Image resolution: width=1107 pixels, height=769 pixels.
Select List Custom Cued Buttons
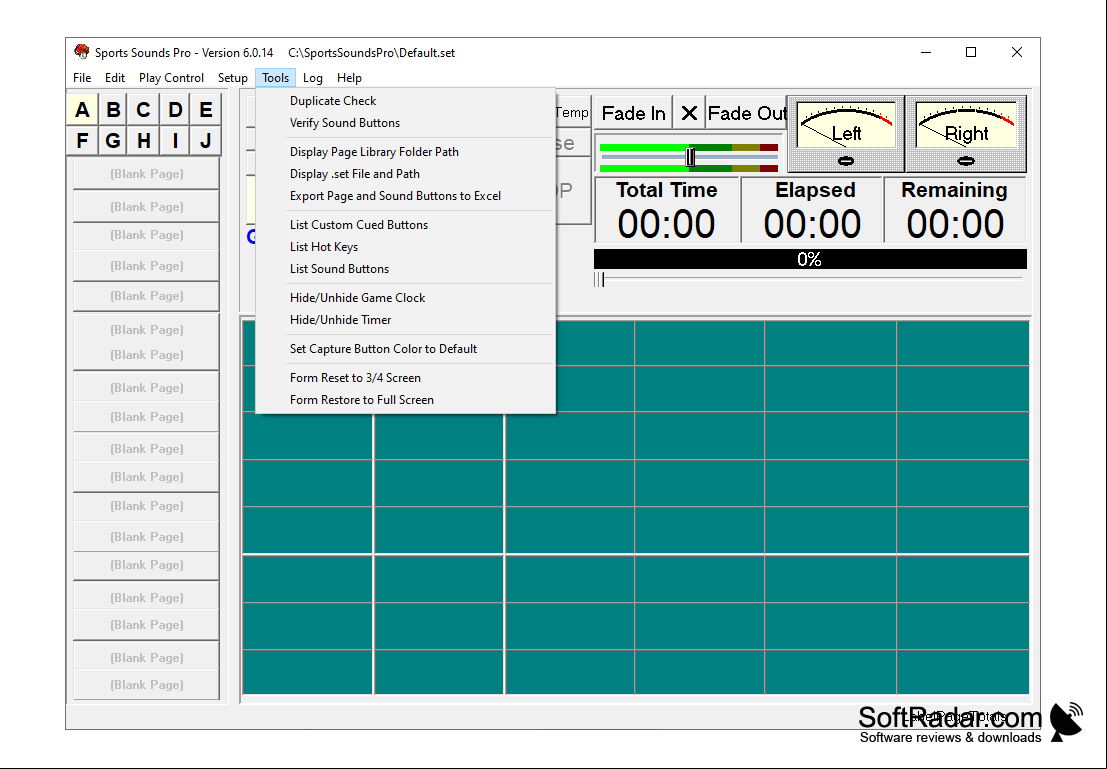(405, 225)
